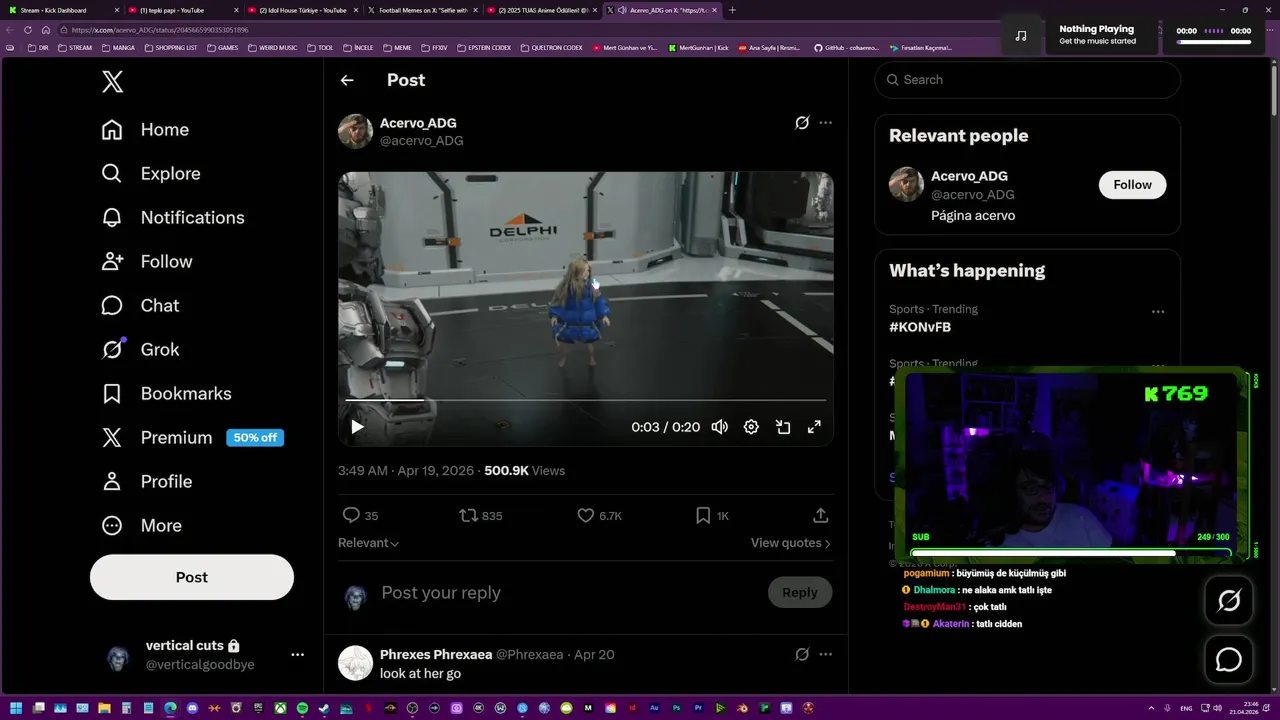This screenshot has height=720, width=1280.
Task: Click the music note player icon
Action: (1020, 35)
